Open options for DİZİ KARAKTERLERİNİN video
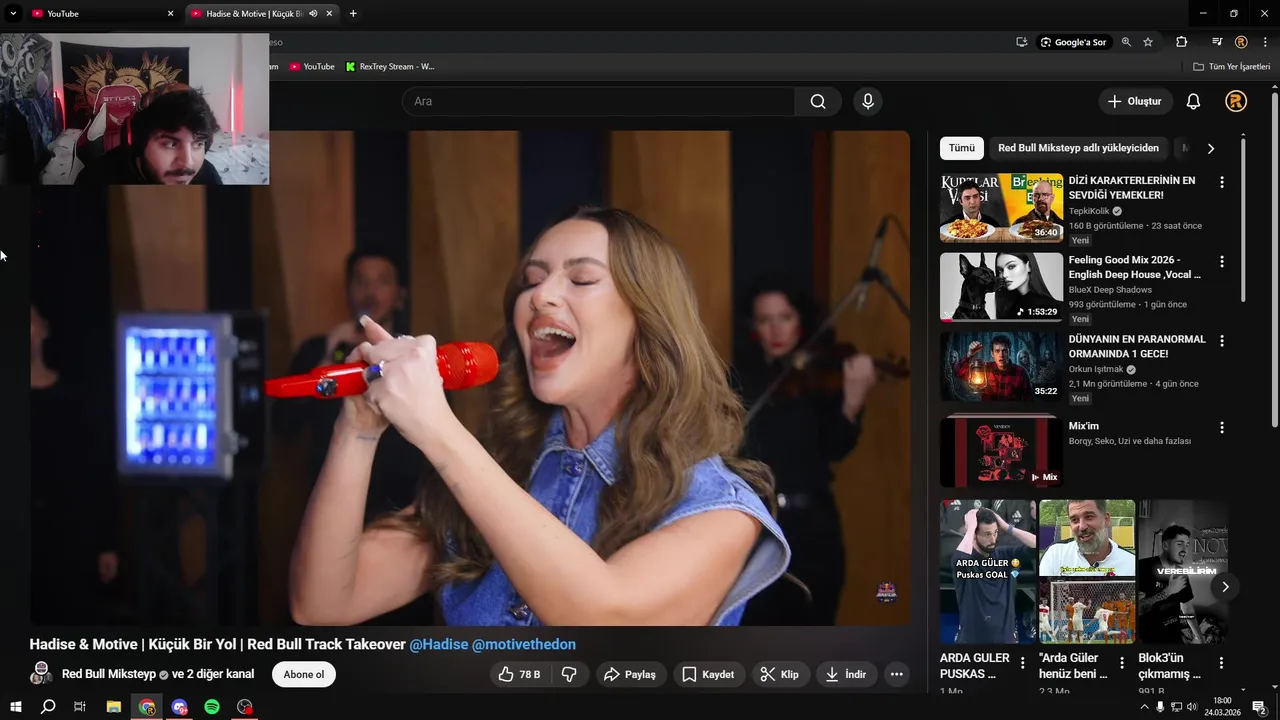This screenshot has height=720, width=1280. click(x=1221, y=182)
